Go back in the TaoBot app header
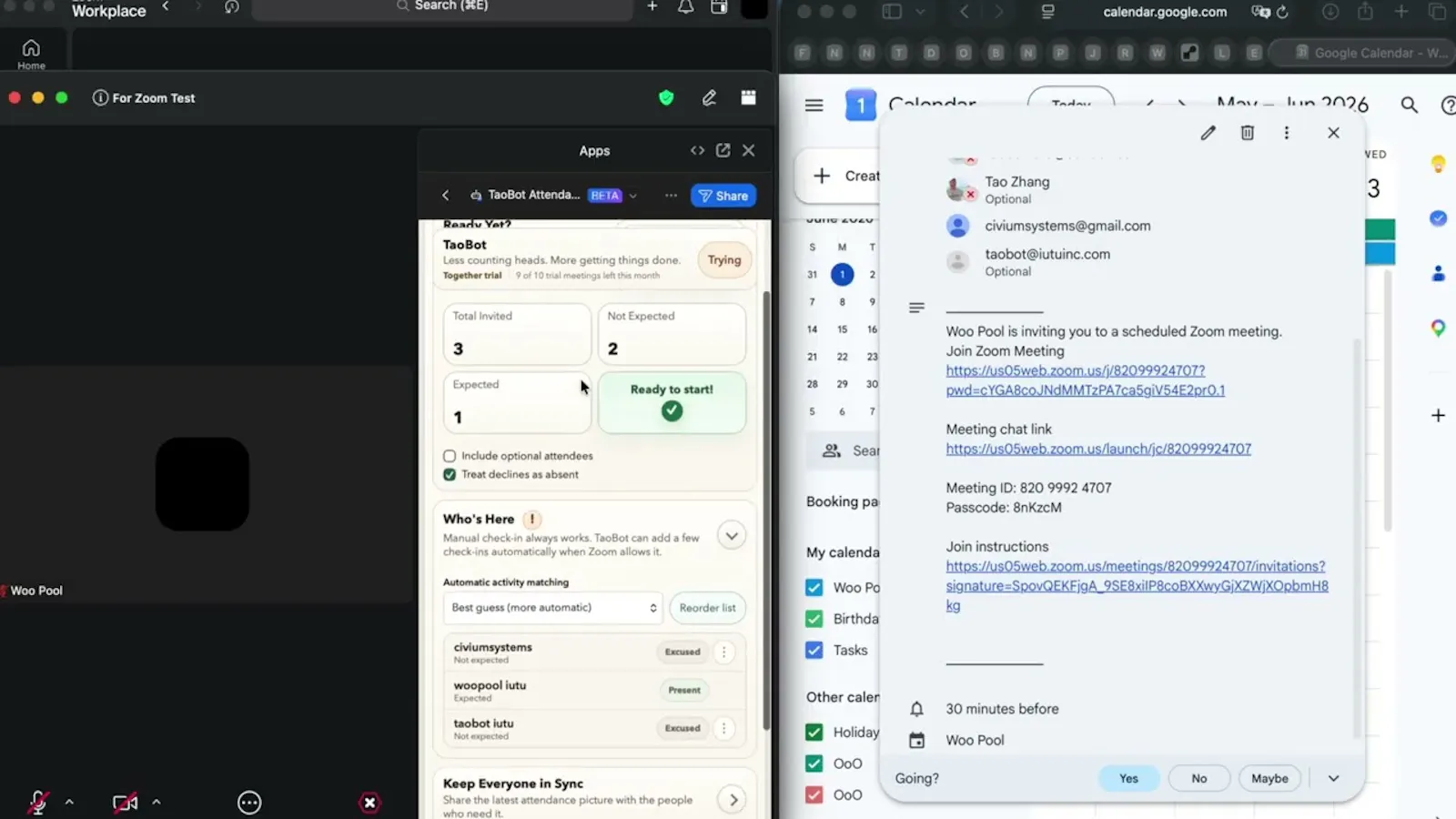The width and height of the screenshot is (1456, 819). click(x=446, y=195)
